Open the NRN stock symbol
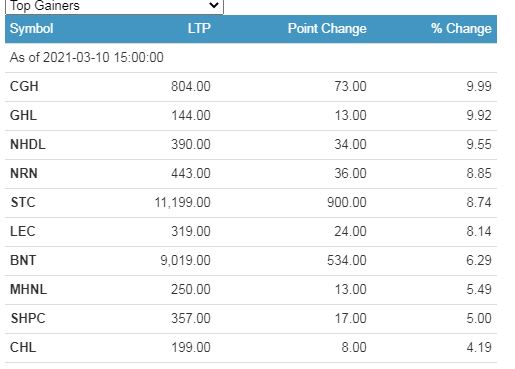 click(x=24, y=174)
